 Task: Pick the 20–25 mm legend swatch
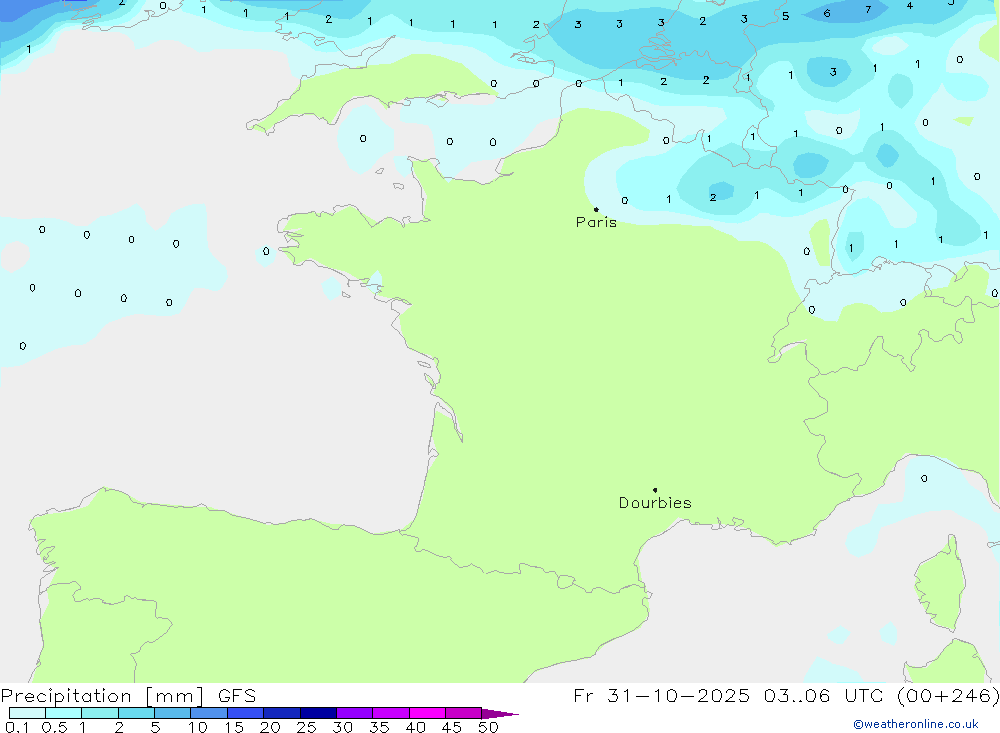pos(282,713)
